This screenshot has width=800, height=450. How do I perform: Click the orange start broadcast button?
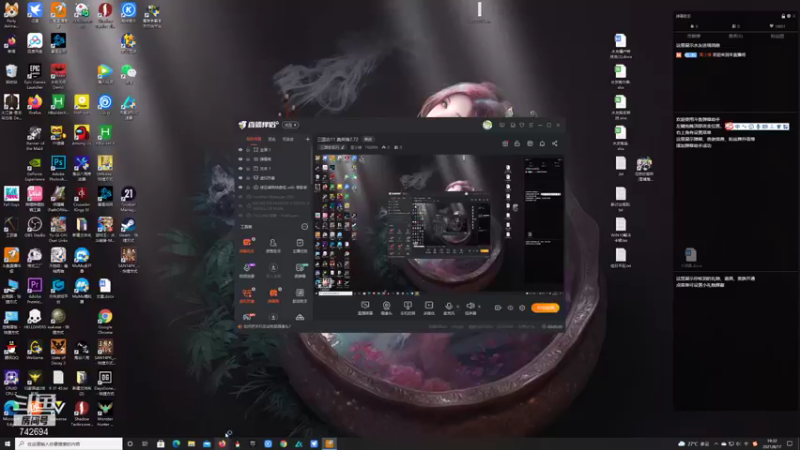[545, 308]
